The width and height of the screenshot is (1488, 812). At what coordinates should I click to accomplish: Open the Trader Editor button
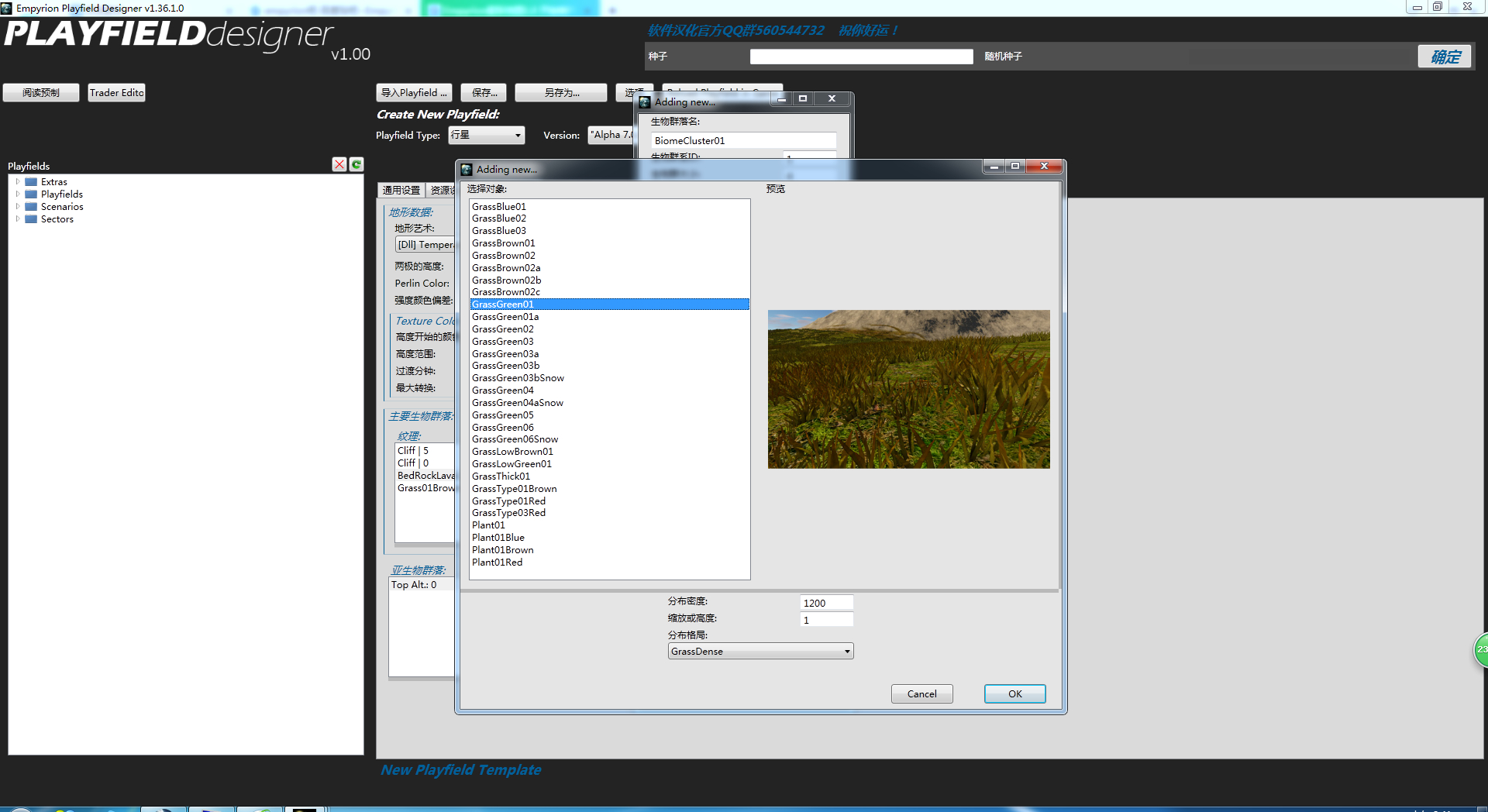point(116,93)
